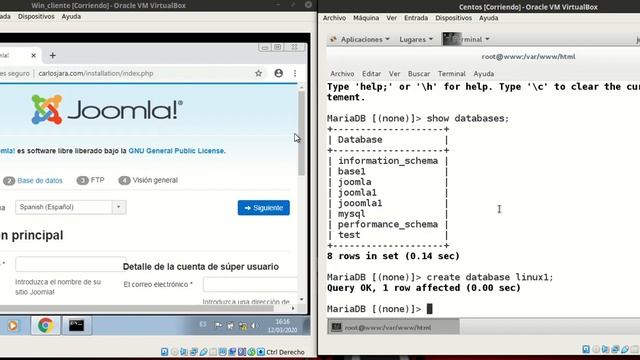The image size is (640, 360).
Task: Switch to FTP step tab
Action: [90, 180]
